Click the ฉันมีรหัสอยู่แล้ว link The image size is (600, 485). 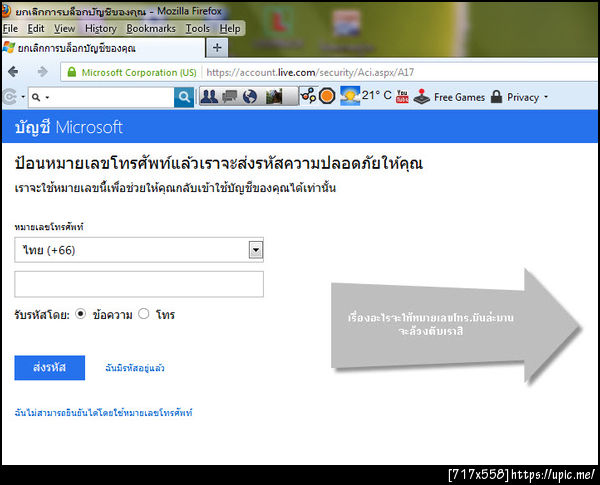135,368
